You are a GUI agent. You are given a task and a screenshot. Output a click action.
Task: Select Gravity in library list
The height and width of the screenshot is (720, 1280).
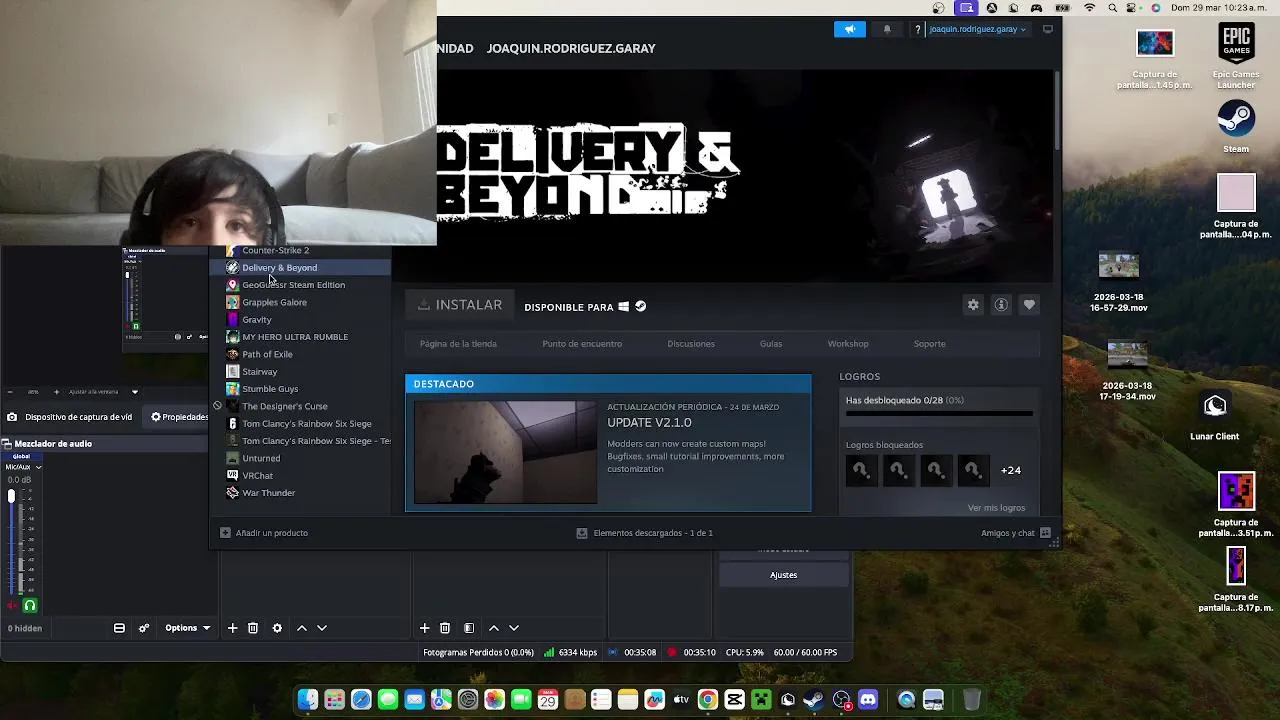coord(300,320)
